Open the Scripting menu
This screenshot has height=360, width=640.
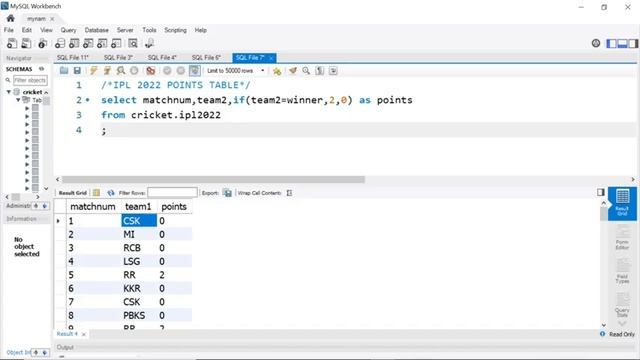click(175, 30)
